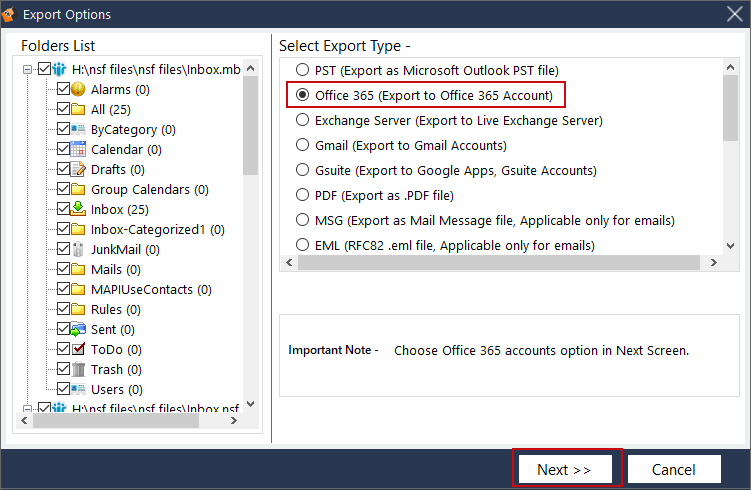Click the Inbox folder icon with green arrow
The width and height of the screenshot is (751, 490).
tap(79, 209)
